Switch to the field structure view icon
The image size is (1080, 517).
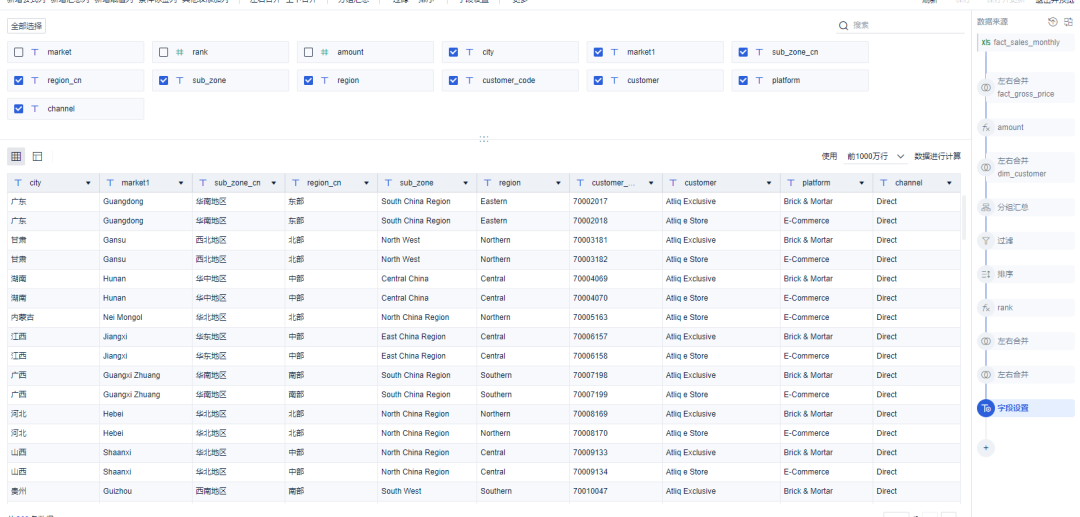click(37, 156)
